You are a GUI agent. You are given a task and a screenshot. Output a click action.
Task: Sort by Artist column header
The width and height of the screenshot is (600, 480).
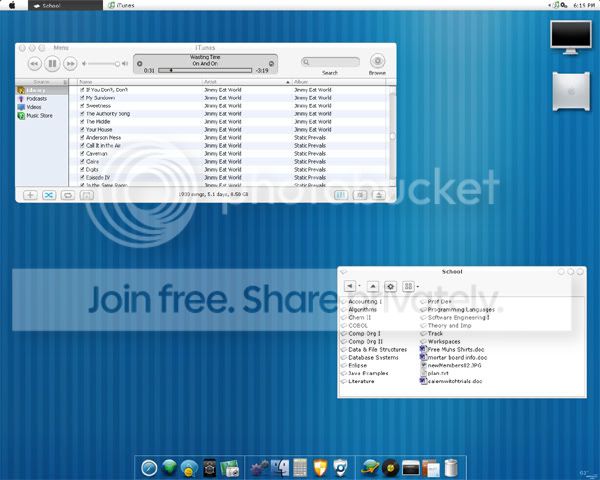click(247, 82)
